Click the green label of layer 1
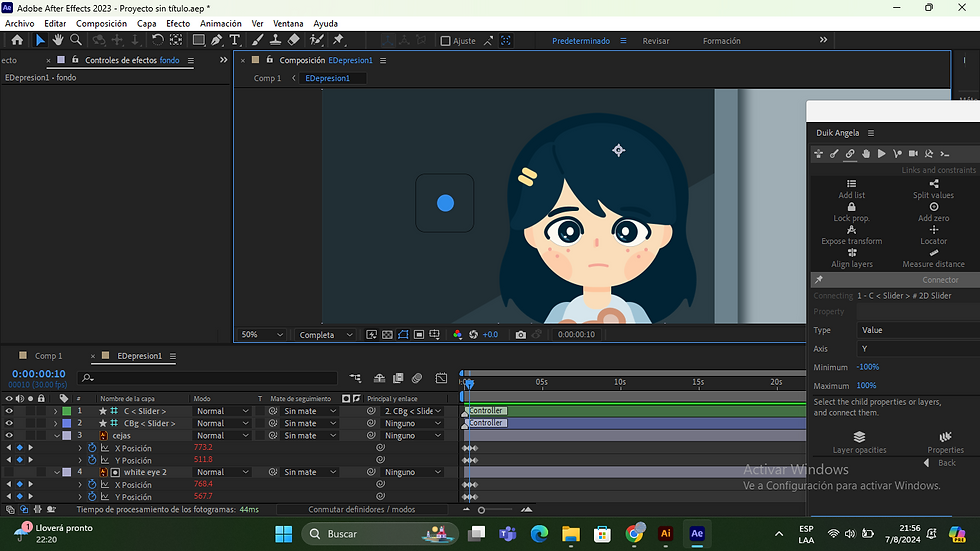This screenshot has width=980, height=551. click(x=67, y=411)
